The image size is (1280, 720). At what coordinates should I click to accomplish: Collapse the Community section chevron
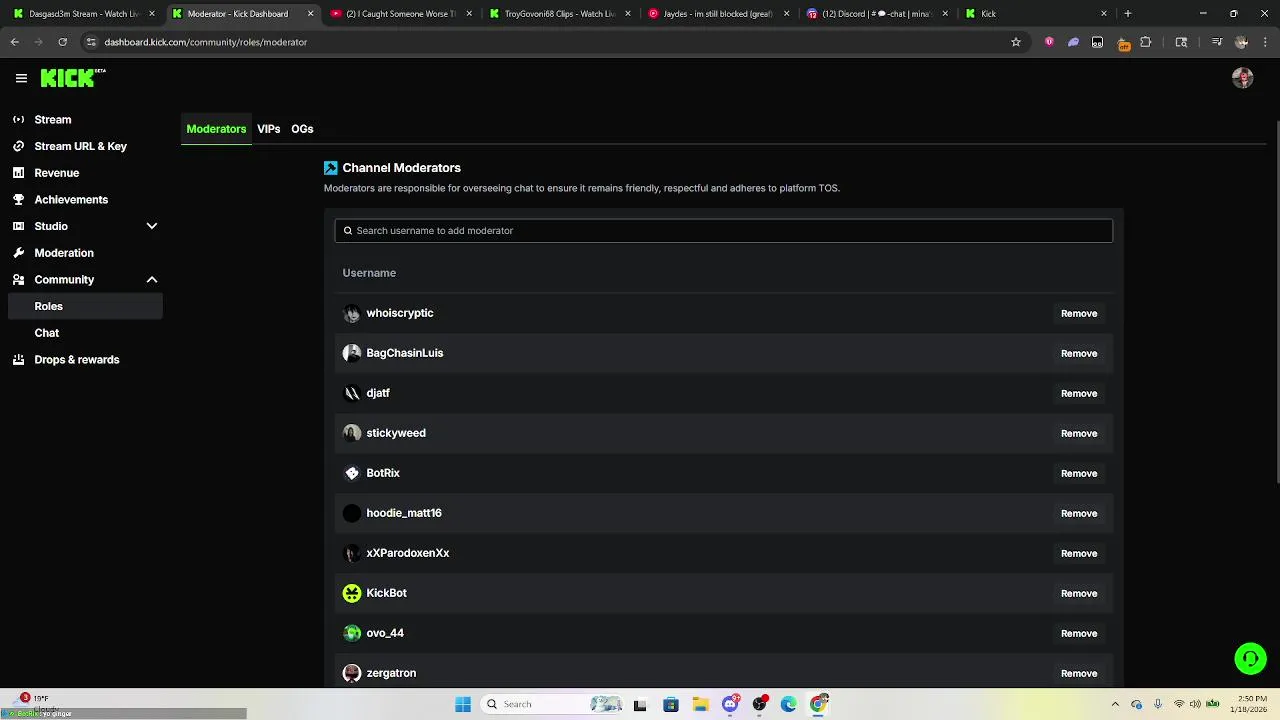click(x=152, y=280)
